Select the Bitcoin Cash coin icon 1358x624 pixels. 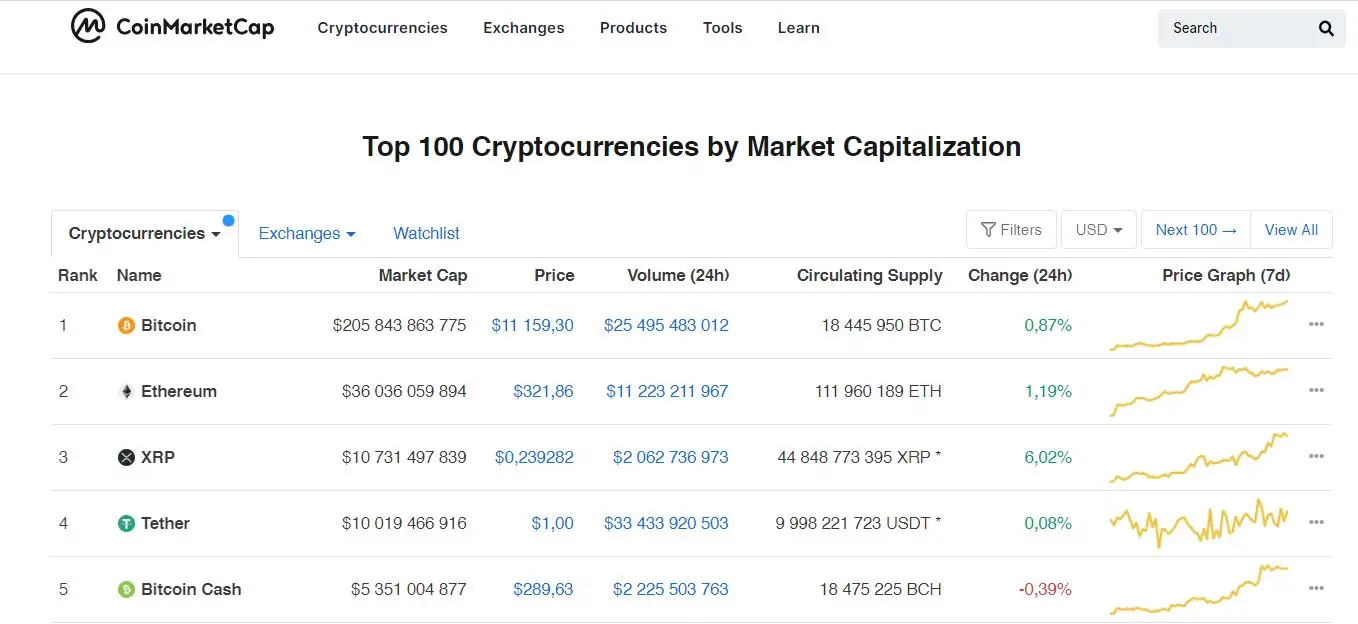point(125,589)
